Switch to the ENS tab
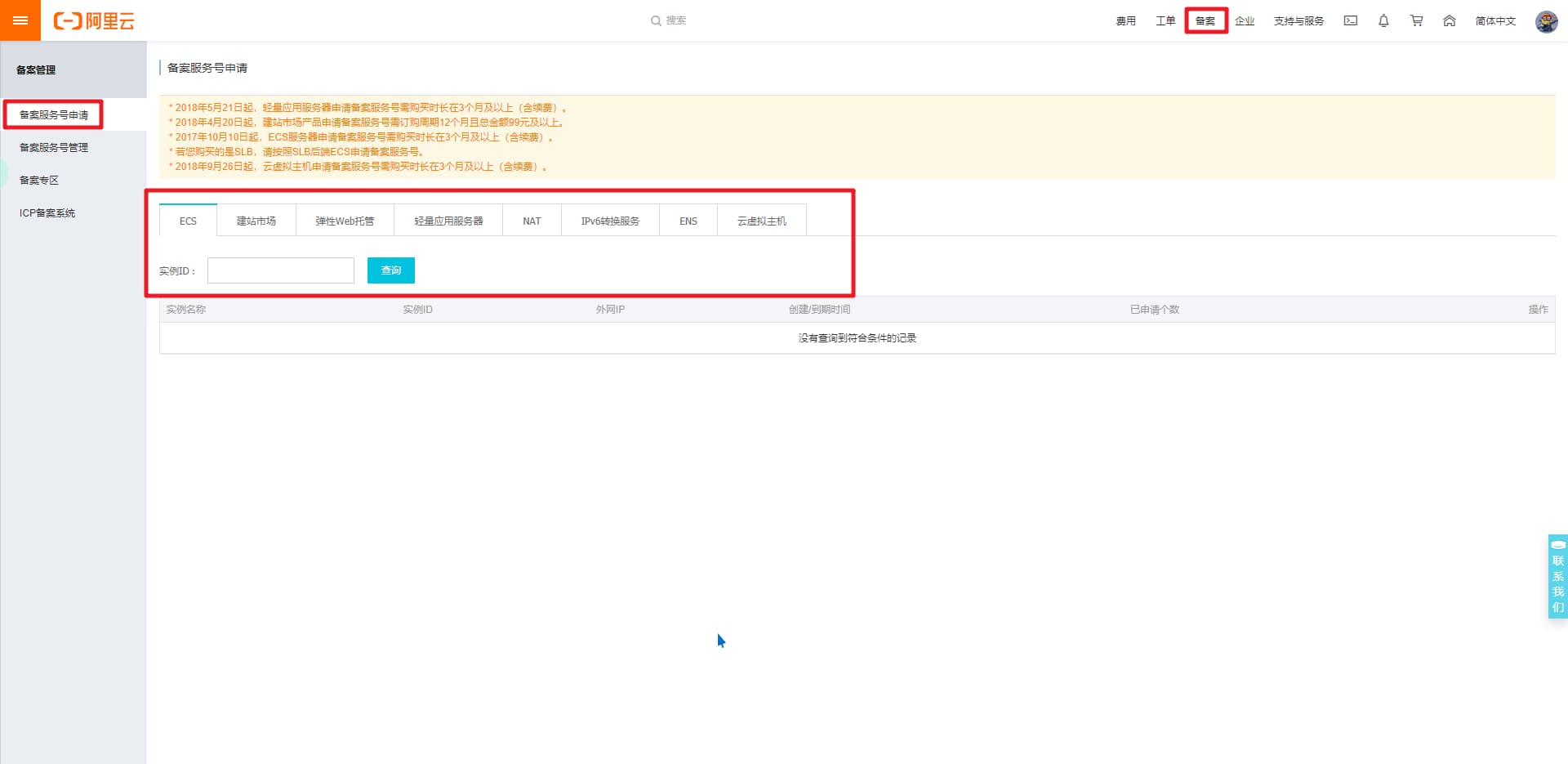 click(x=688, y=221)
